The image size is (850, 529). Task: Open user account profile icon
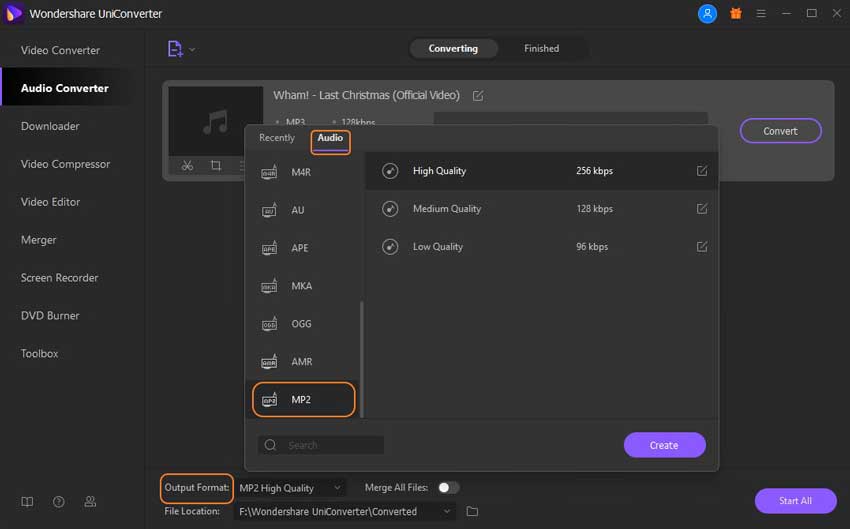click(707, 14)
